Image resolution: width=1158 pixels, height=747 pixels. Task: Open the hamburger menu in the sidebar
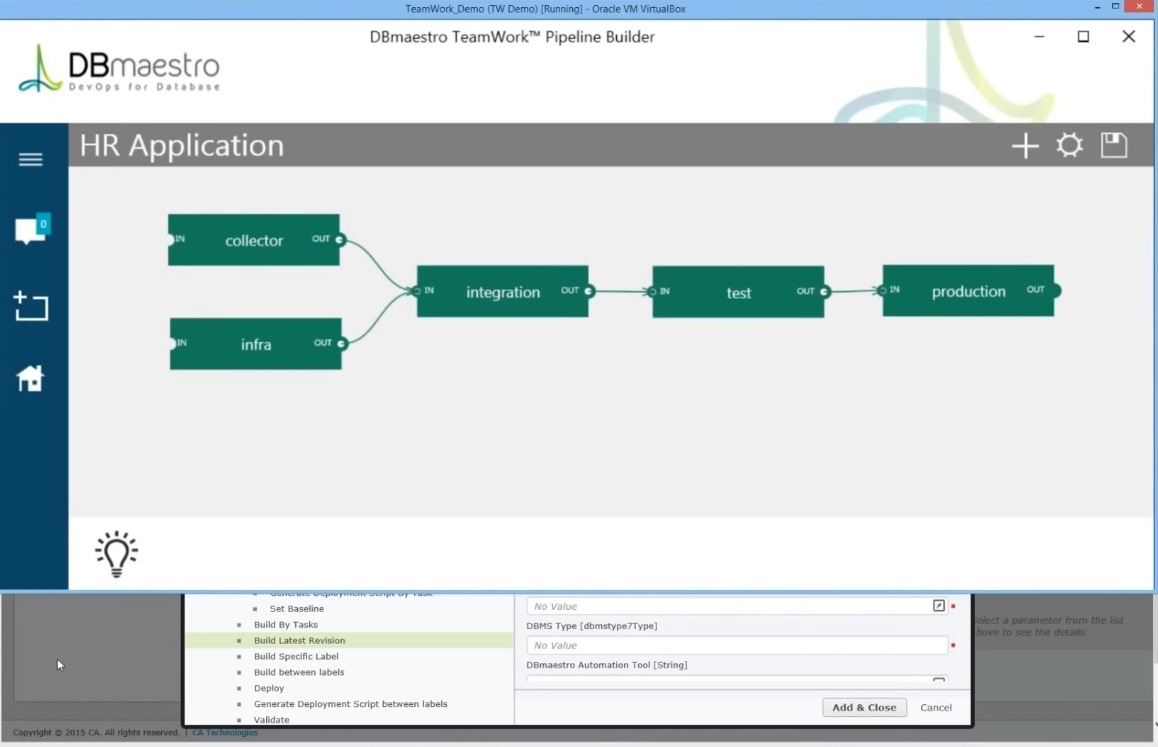click(x=31, y=160)
